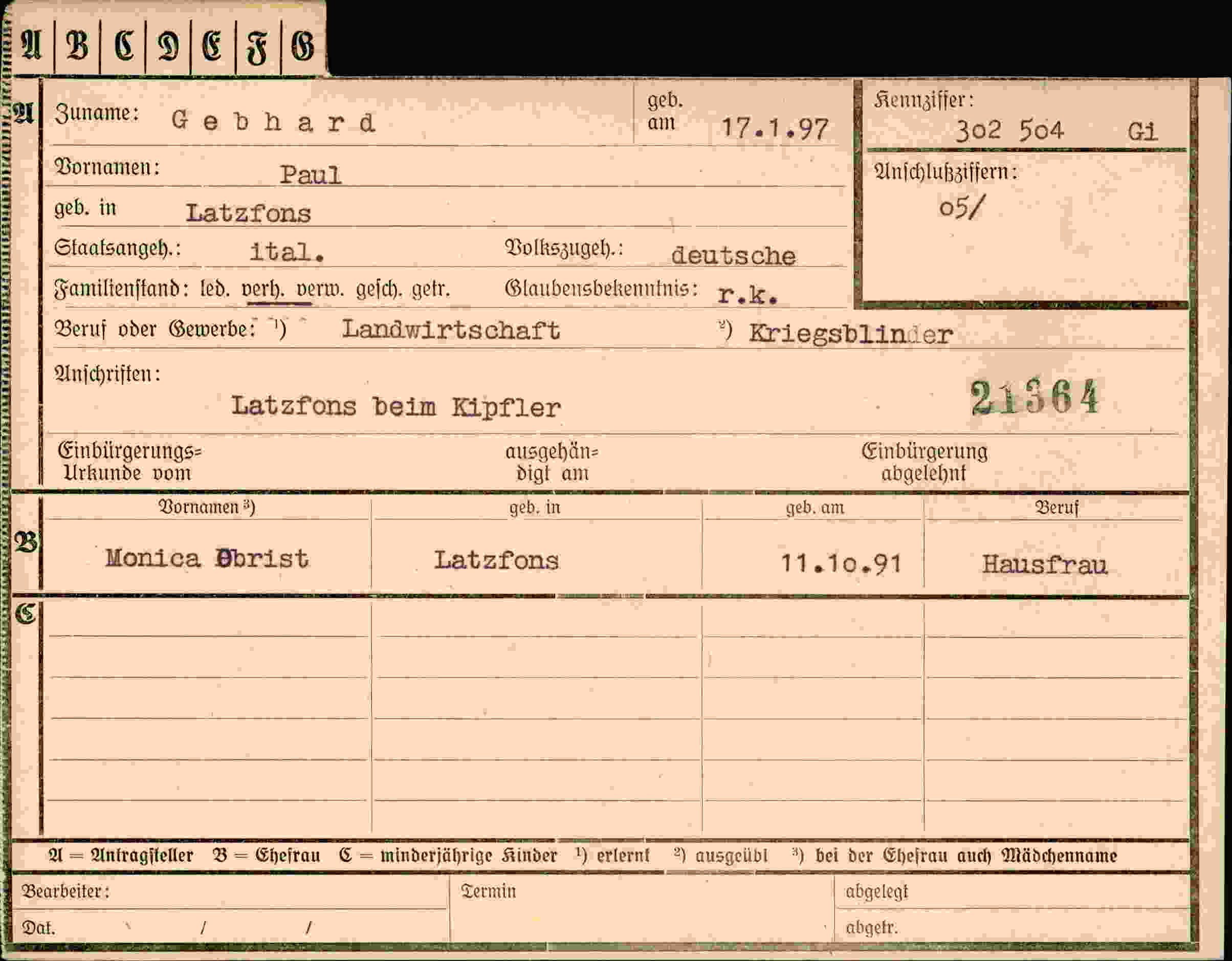
Task: Click the surname 'Gebhard'
Action: [273, 122]
